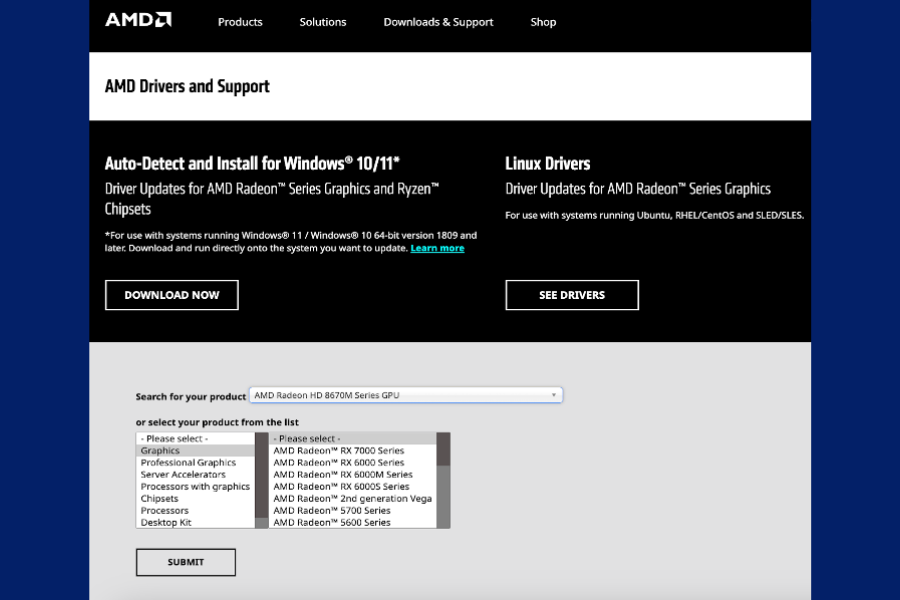This screenshot has height=600, width=900.
Task: Choose Processors with graphics category
Action: (x=195, y=487)
